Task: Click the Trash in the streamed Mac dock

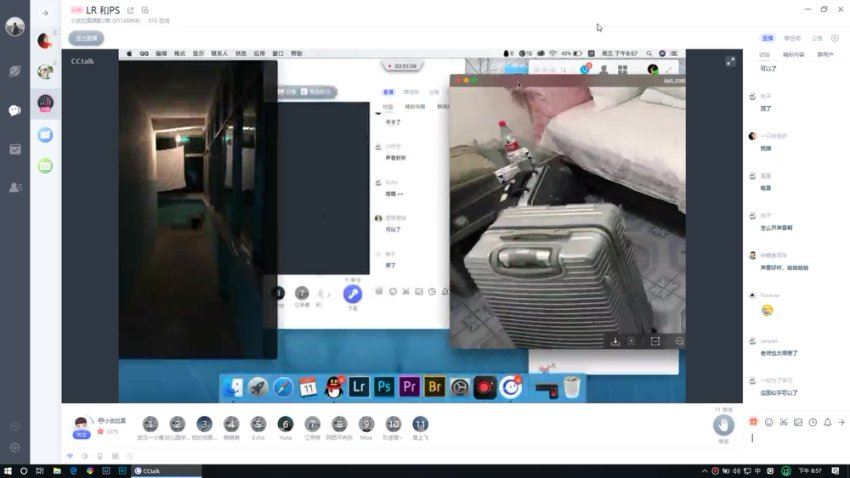Action: pyautogui.click(x=571, y=387)
